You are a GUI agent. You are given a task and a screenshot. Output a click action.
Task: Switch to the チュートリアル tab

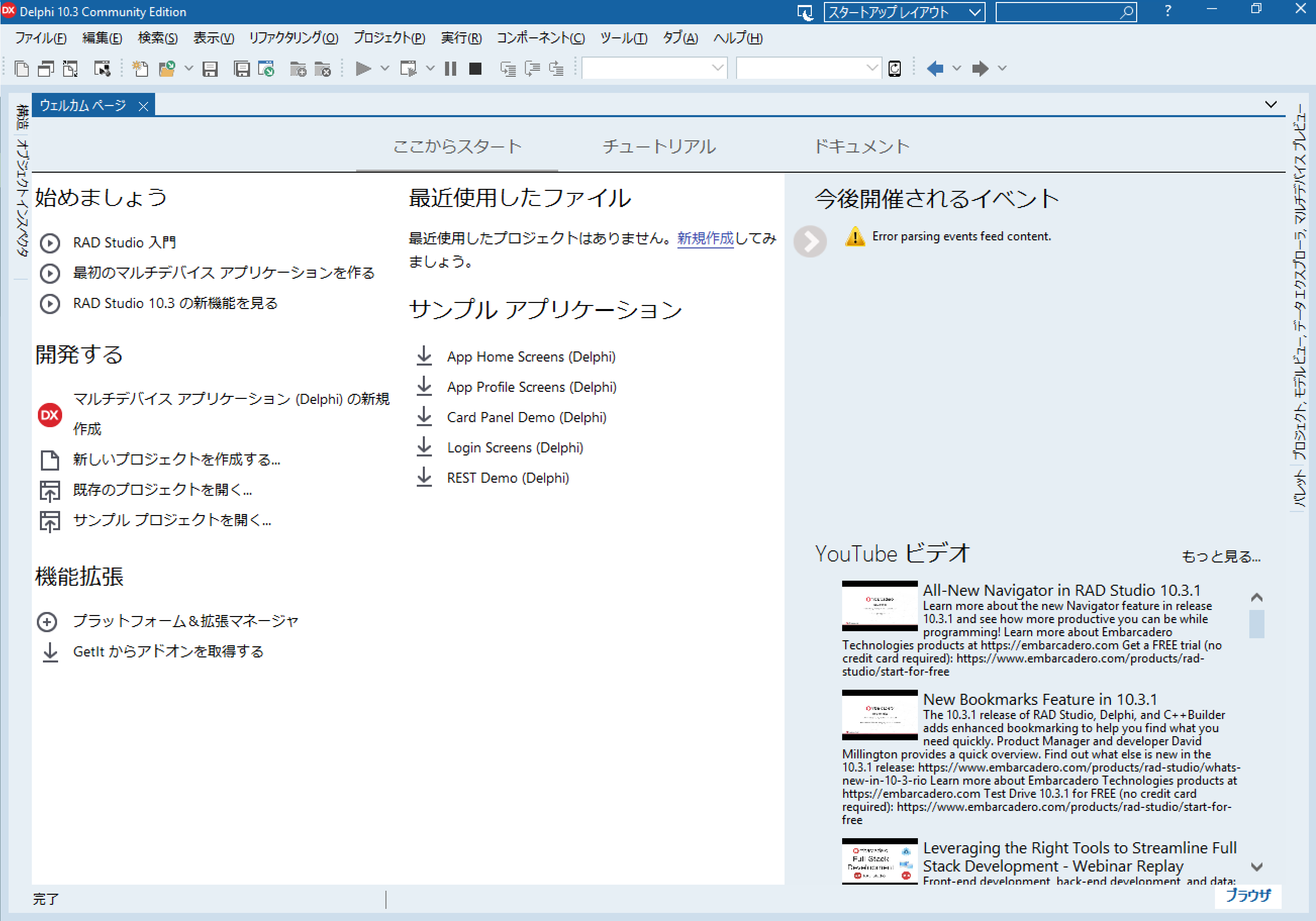tap(659, 146)
